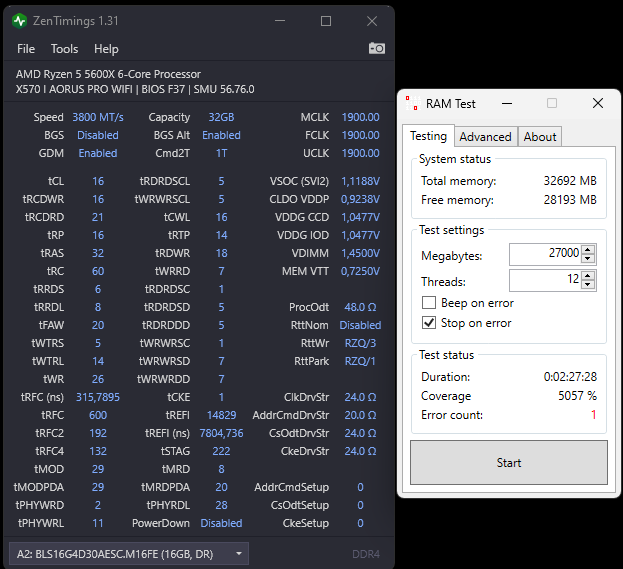Click the DDR4 label in ZenTimings footer
The height and width of the screenshot is (569, 623).
(366, 554)
